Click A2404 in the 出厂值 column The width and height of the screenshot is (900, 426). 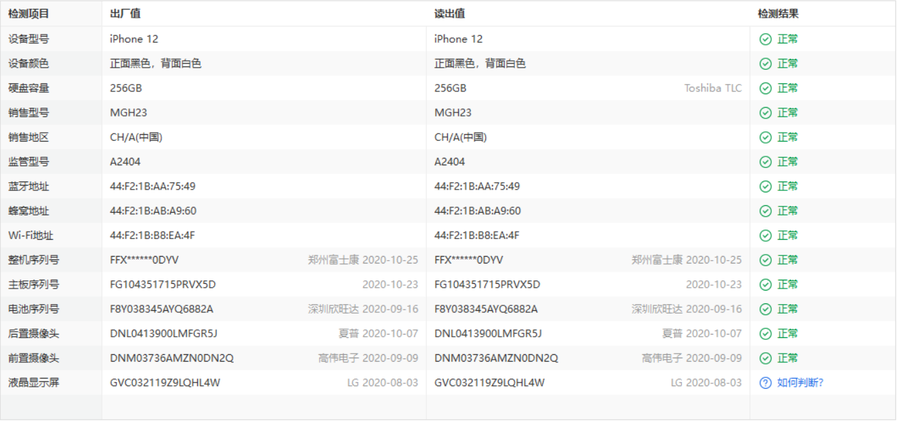[125, 162]
